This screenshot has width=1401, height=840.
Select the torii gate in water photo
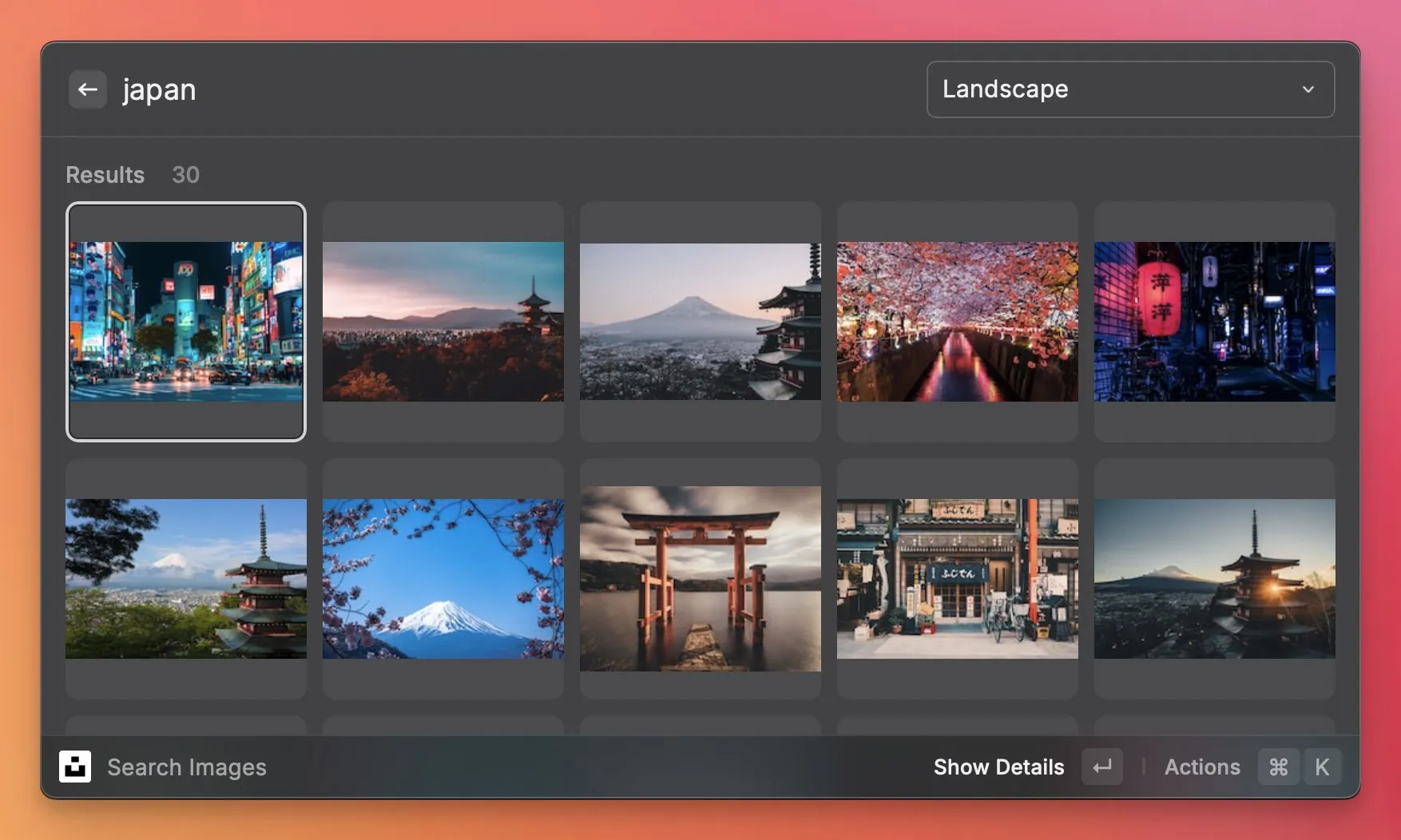coord(700,579)
